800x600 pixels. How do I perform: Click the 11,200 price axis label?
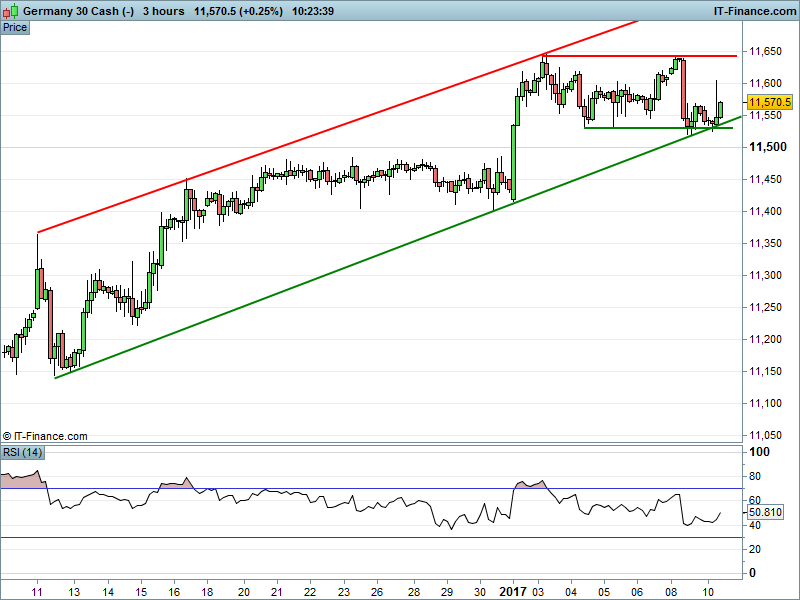(765, 339)
